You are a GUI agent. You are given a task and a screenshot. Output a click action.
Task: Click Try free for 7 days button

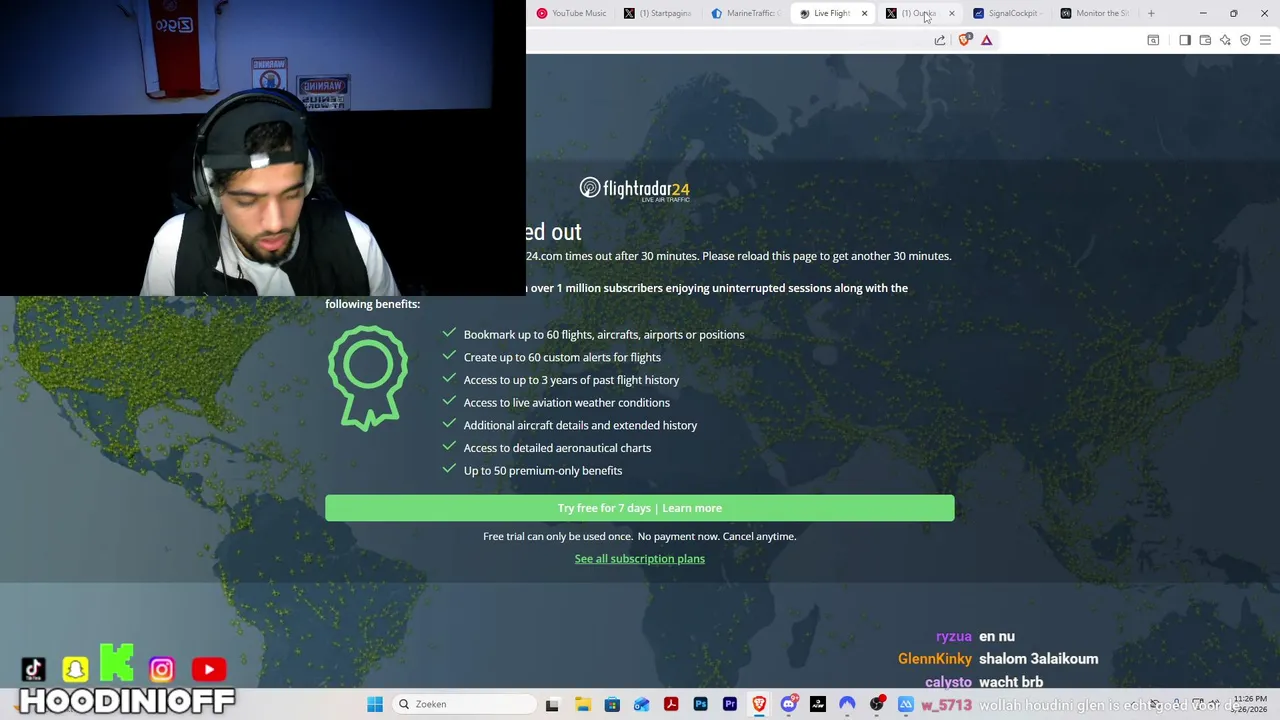640,508
